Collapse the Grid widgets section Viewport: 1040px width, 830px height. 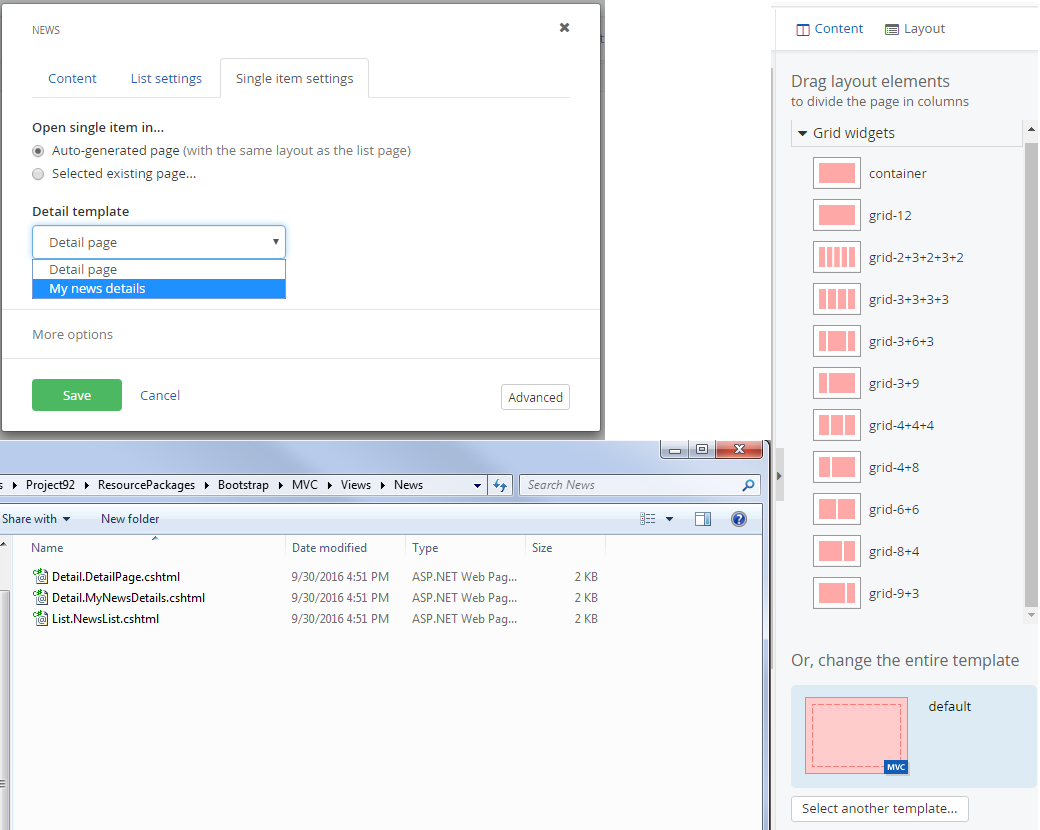coord(803,132)
